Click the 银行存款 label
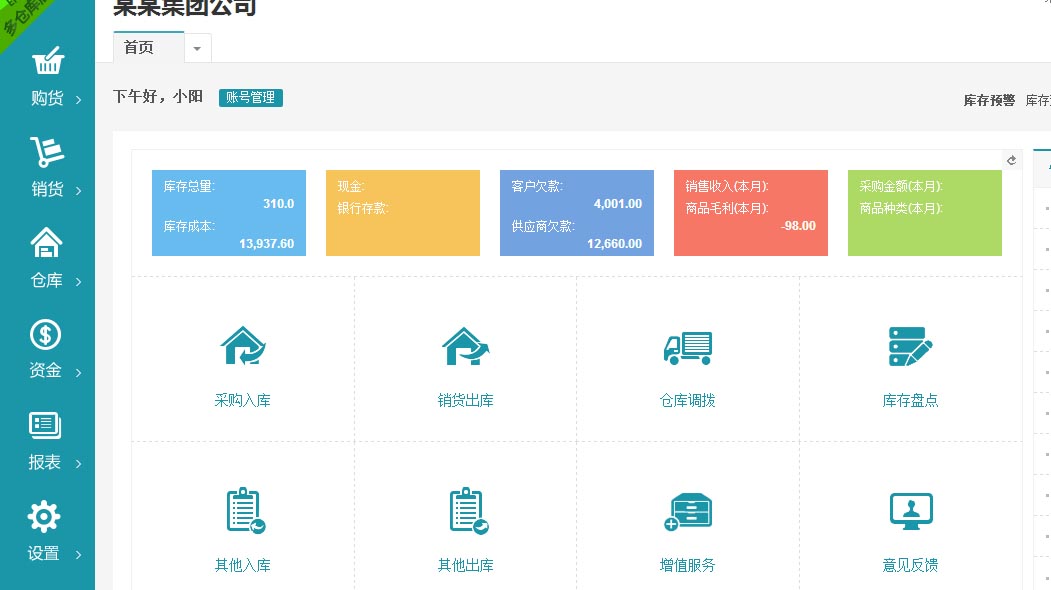 tap(363, 209)
